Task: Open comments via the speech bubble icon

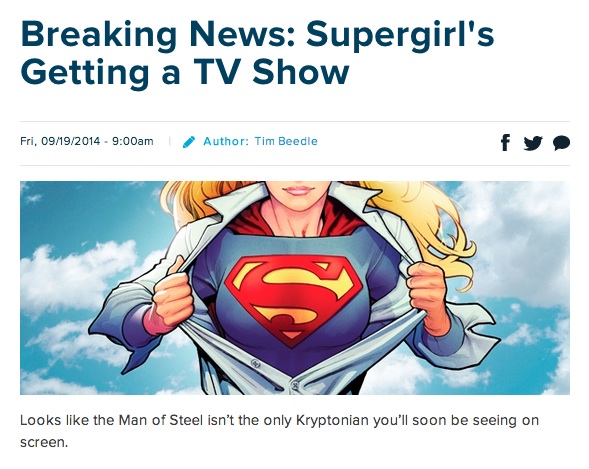Action: pos(561,143)
